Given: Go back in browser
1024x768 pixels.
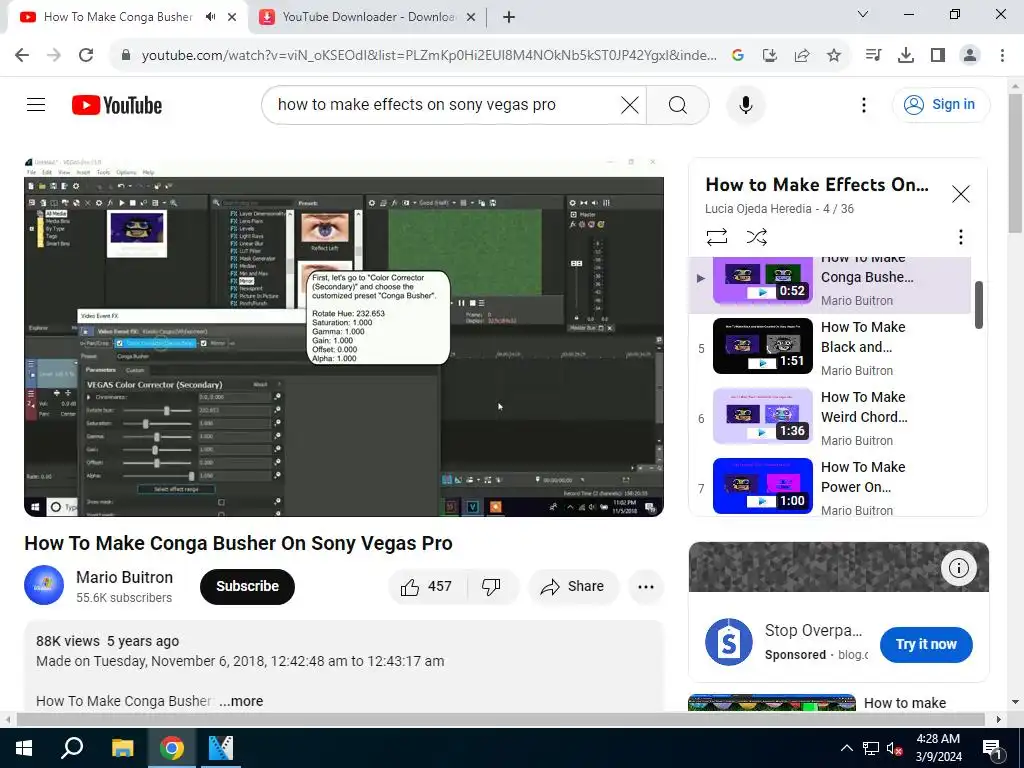Looking at the screenshot, I should coord(22,55).
